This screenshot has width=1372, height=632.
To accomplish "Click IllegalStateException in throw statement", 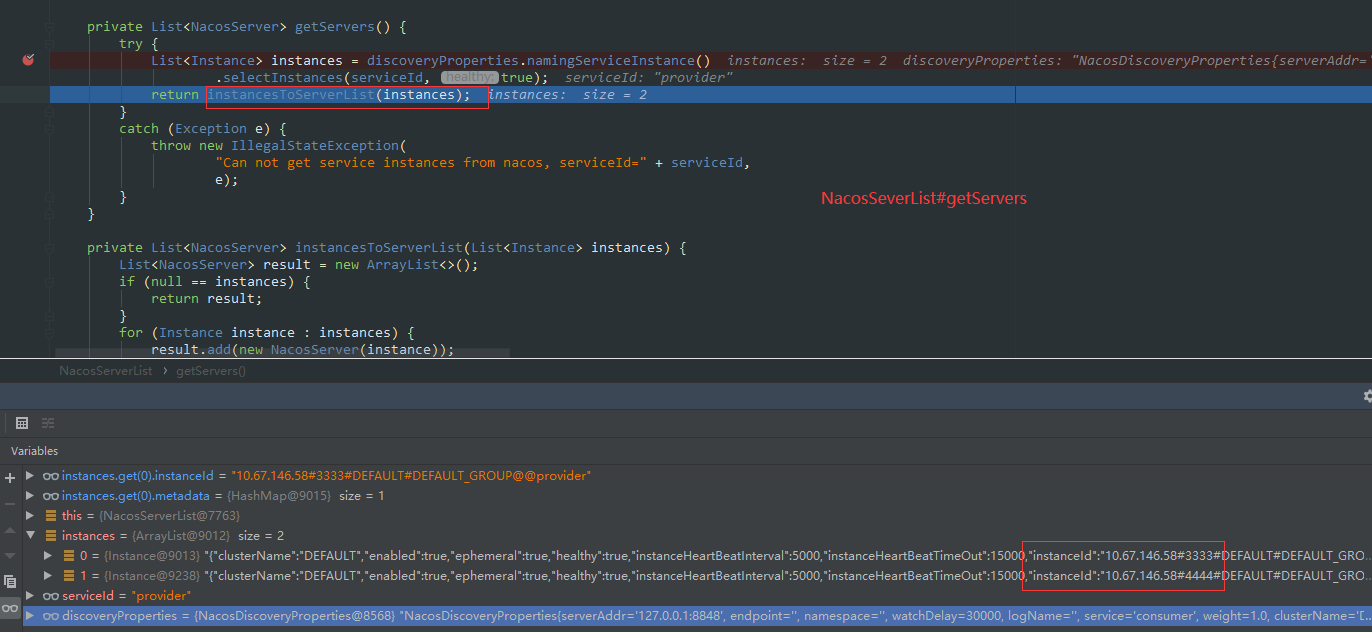I will click(x=315, y=146).
